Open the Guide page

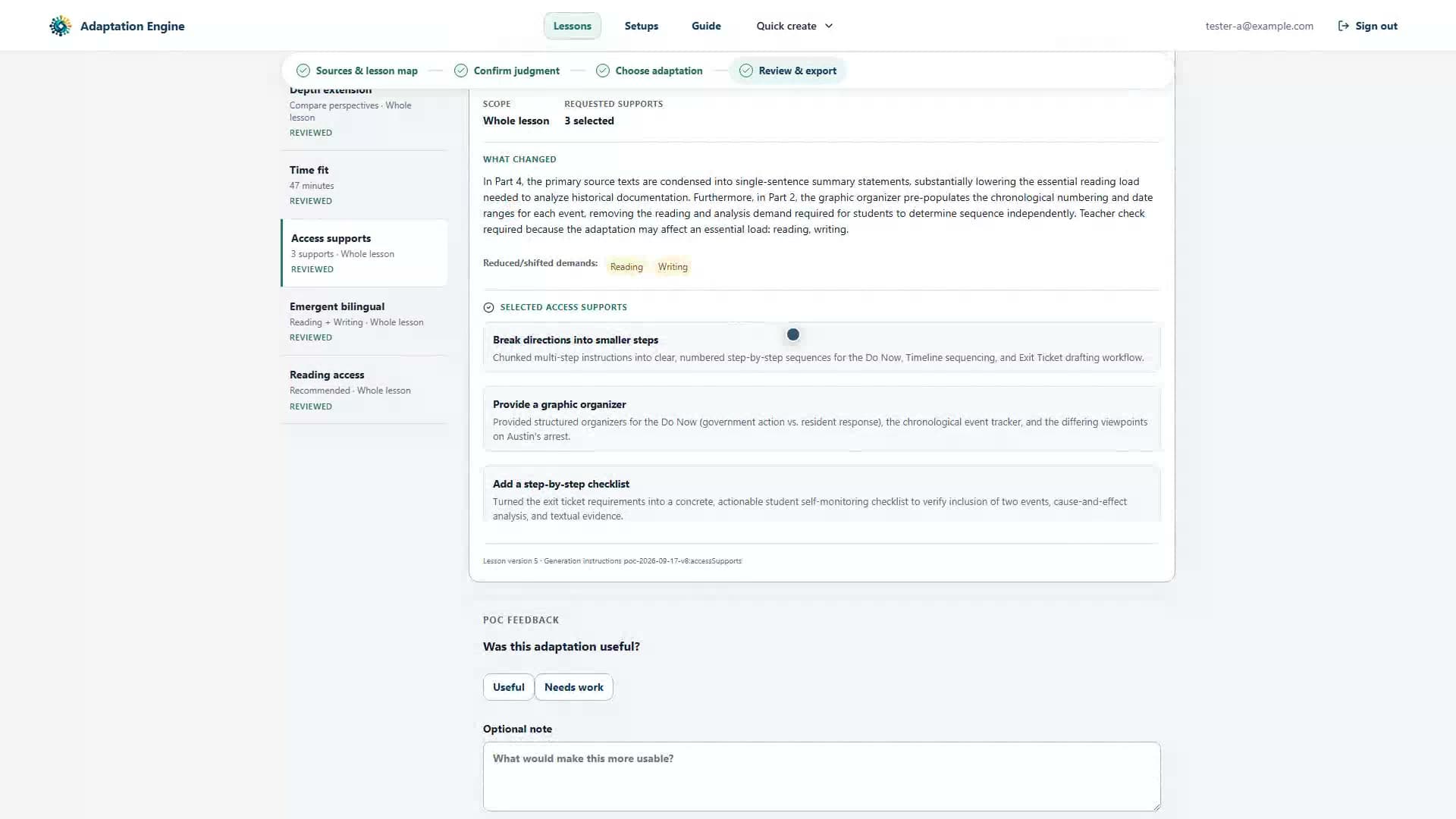coord(706,26)
